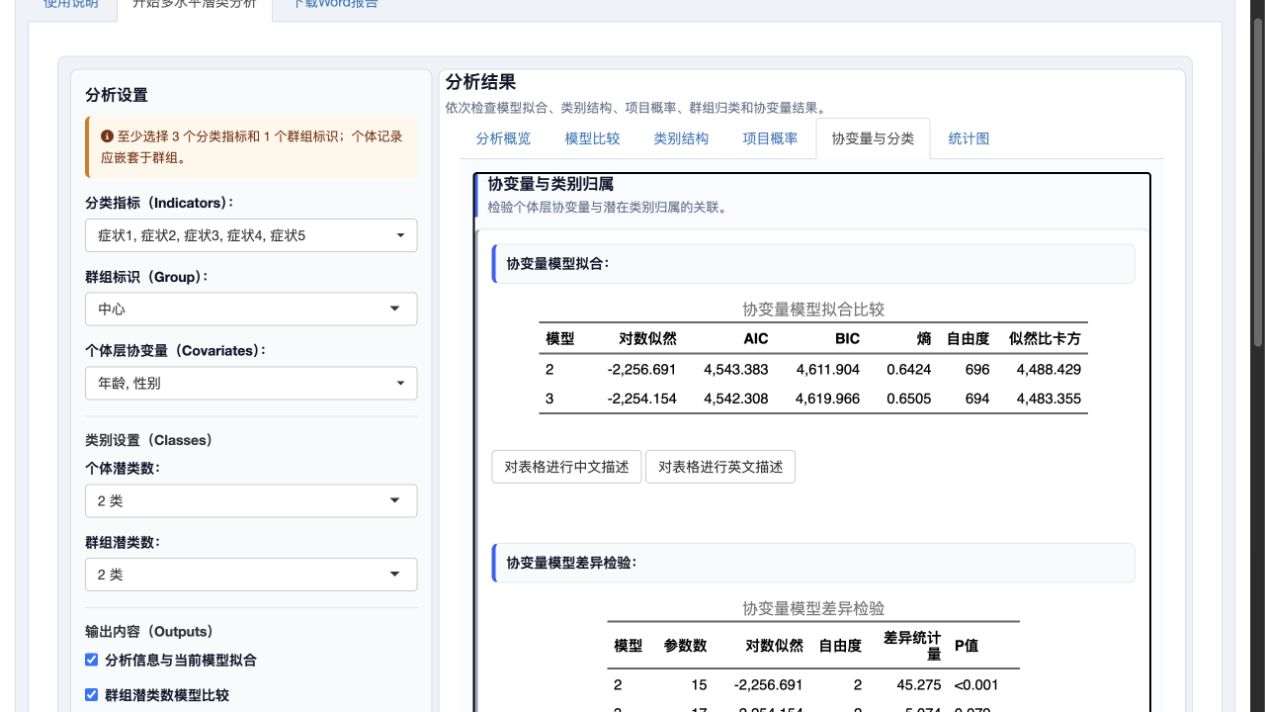Viewport: 1265px width, 712px height.
Task: Click the AIC value 4,543.383
Action: 736,369
